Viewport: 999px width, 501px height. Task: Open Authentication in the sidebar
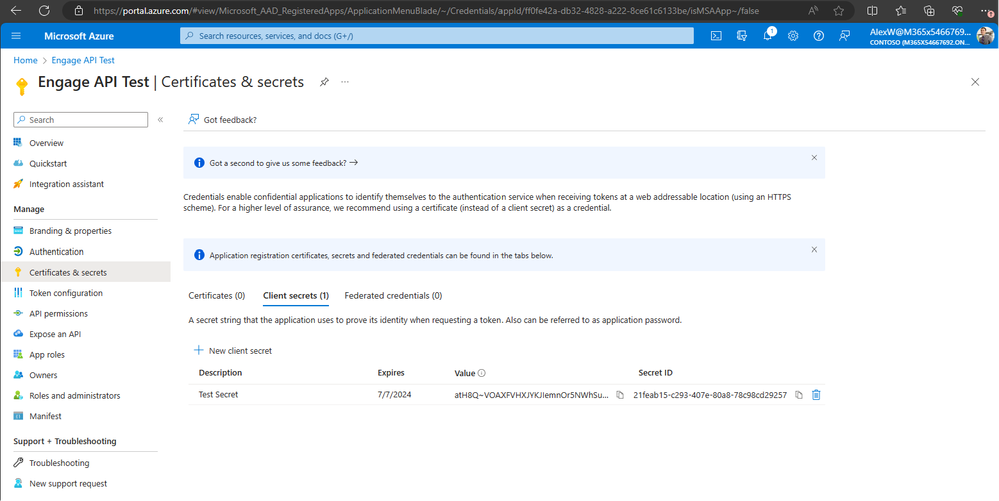[56, 251]
